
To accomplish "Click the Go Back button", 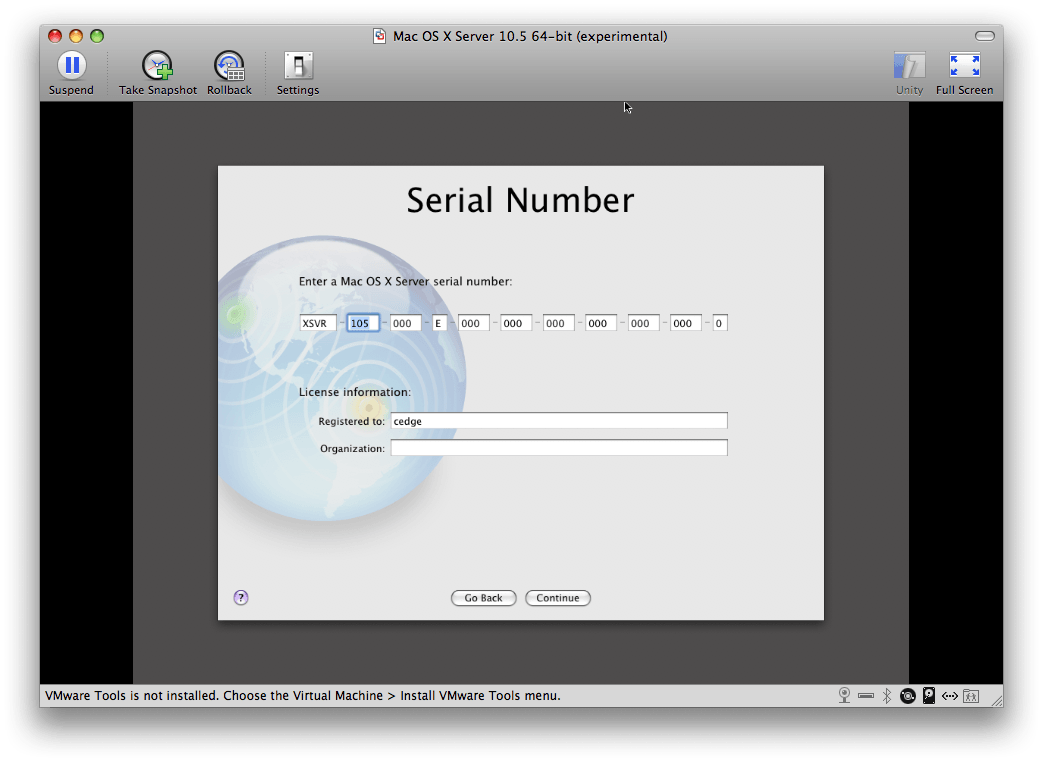I will [x=484, y=598].
